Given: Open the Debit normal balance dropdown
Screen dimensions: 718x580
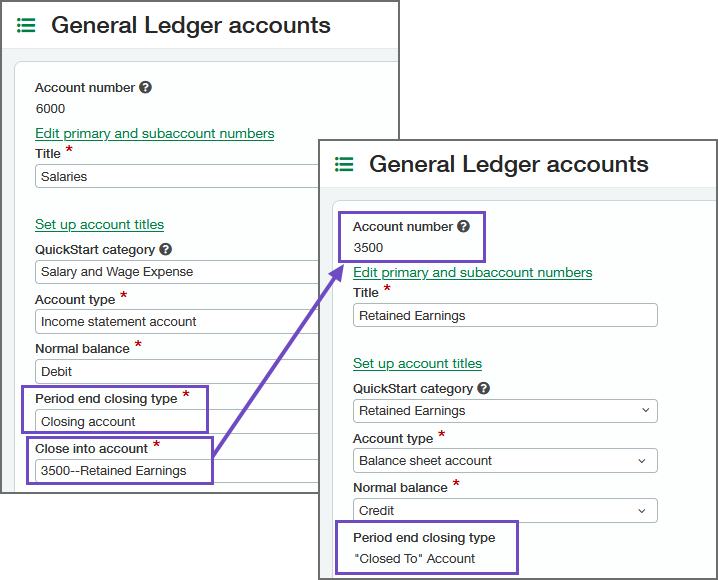Looking at the screenshot, I should 175,372.
